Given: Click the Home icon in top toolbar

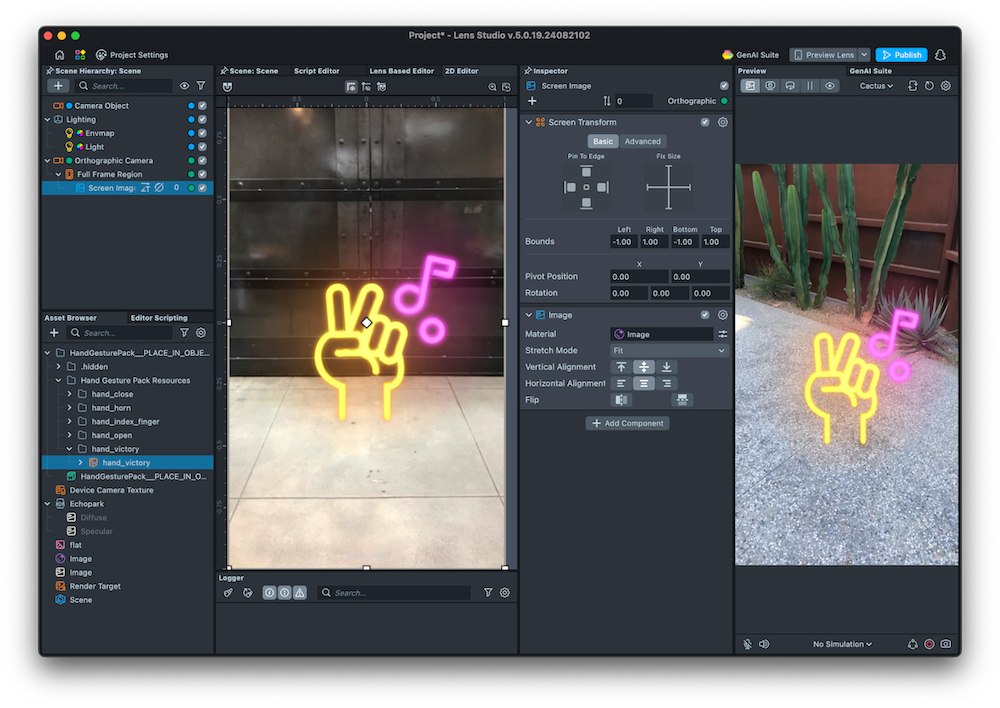Looking at the screenshot, I should (60, 55).
